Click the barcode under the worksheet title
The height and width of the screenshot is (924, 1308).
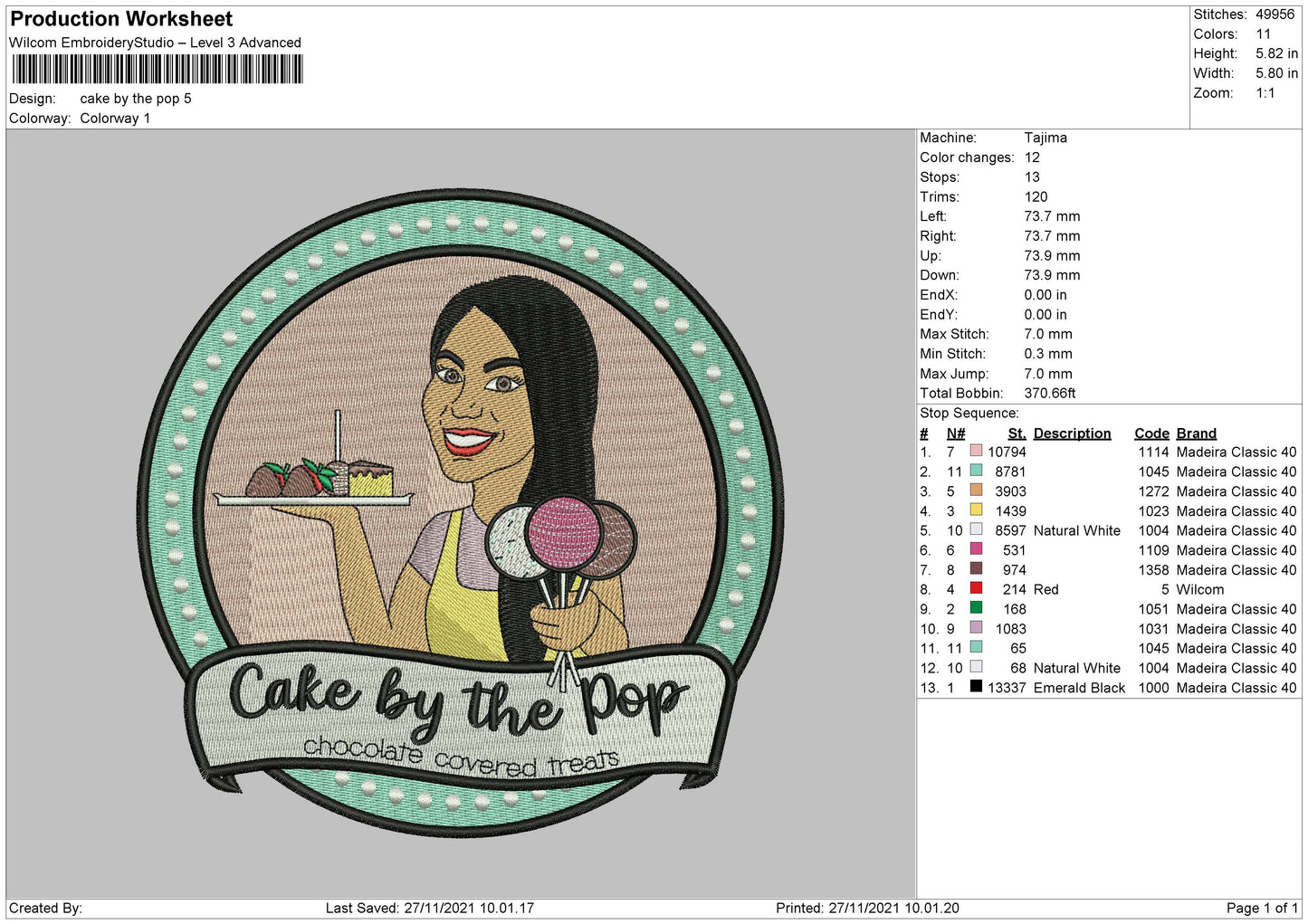pos(158,70)
